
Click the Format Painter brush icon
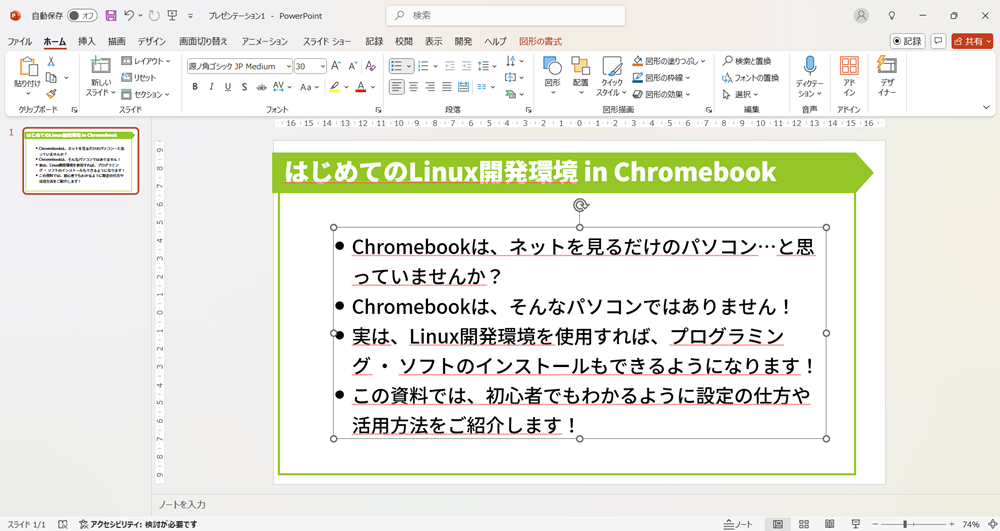(x=51, y=93)
